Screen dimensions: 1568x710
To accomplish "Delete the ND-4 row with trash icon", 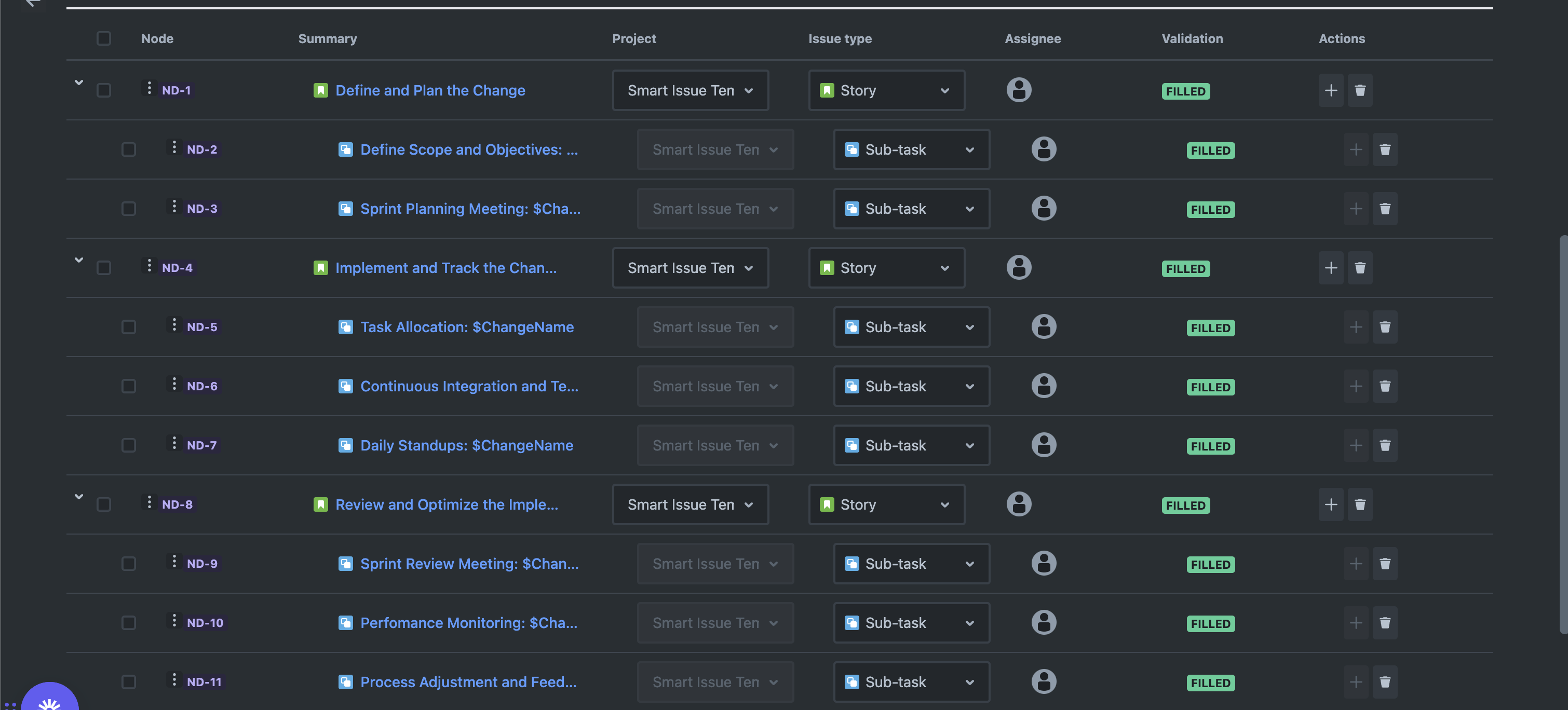I will click(x=1360, y=268).
